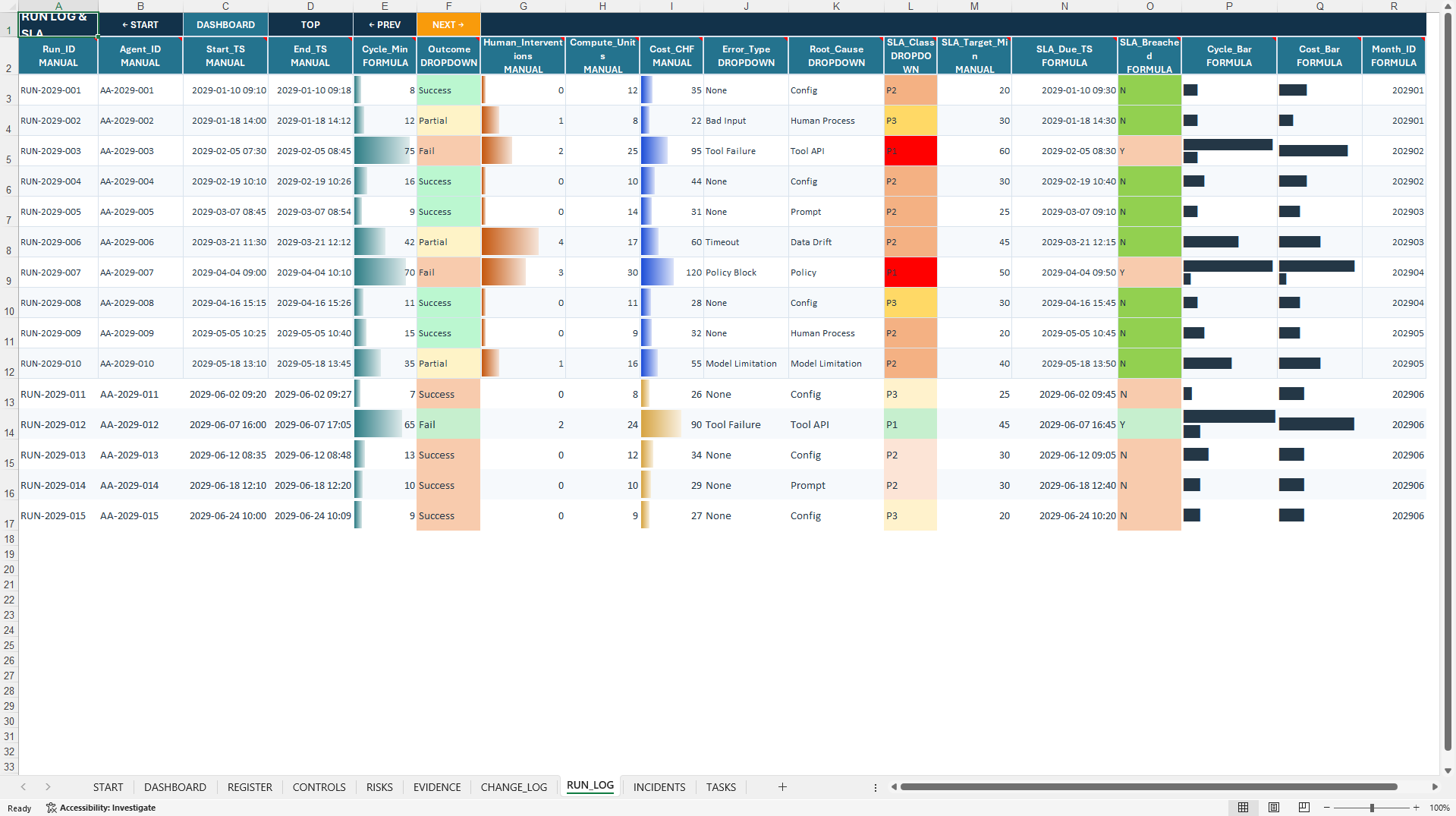This screenshot has width=1456, height=816.
Task: Click the Outcome column header
Action: coord(448,55)
